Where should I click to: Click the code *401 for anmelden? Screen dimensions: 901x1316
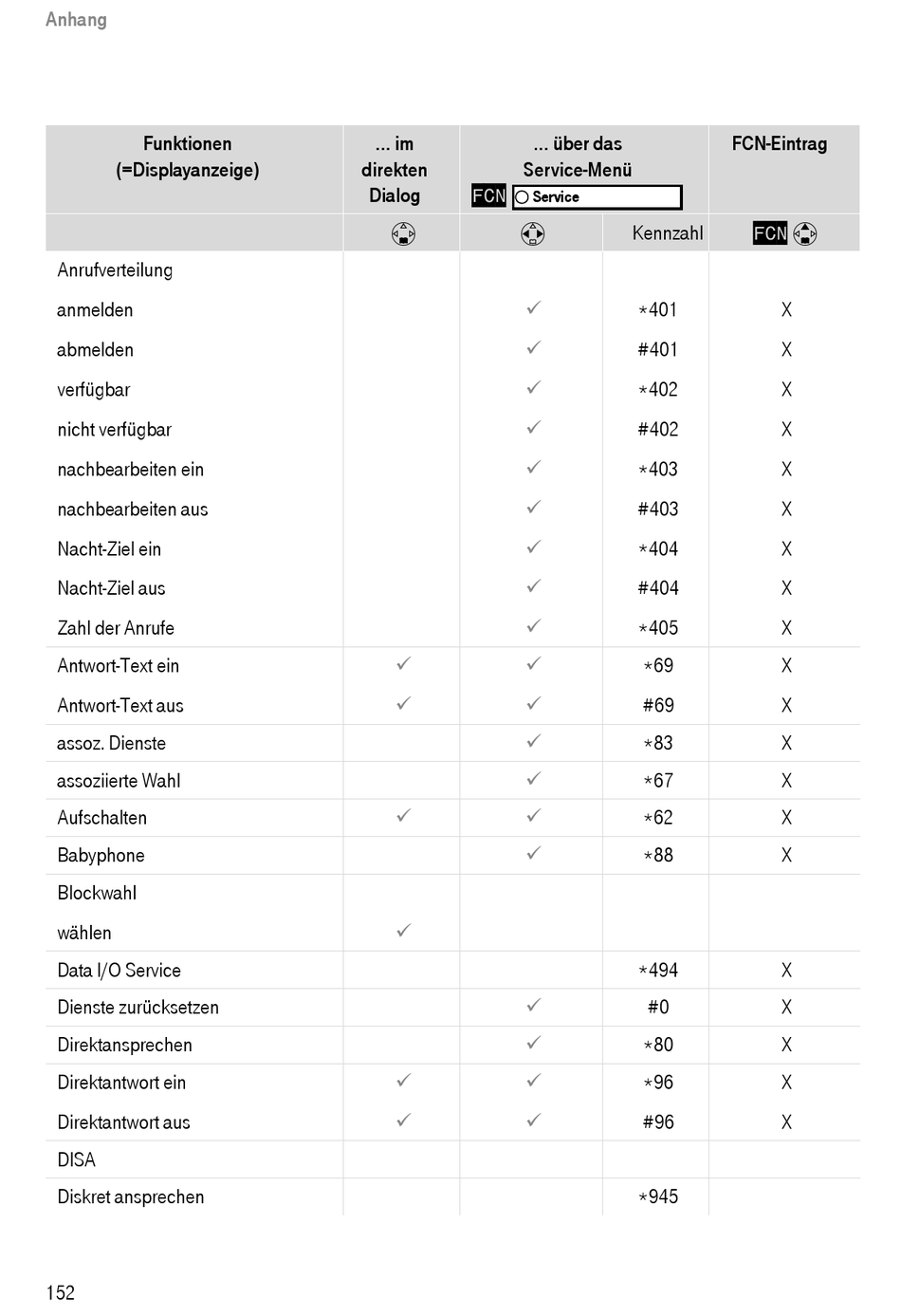click(658, 309)
